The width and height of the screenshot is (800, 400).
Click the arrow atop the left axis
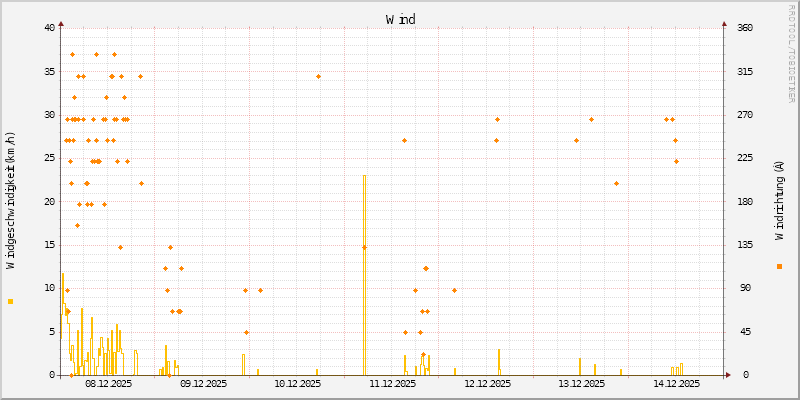tap(61, 23)
